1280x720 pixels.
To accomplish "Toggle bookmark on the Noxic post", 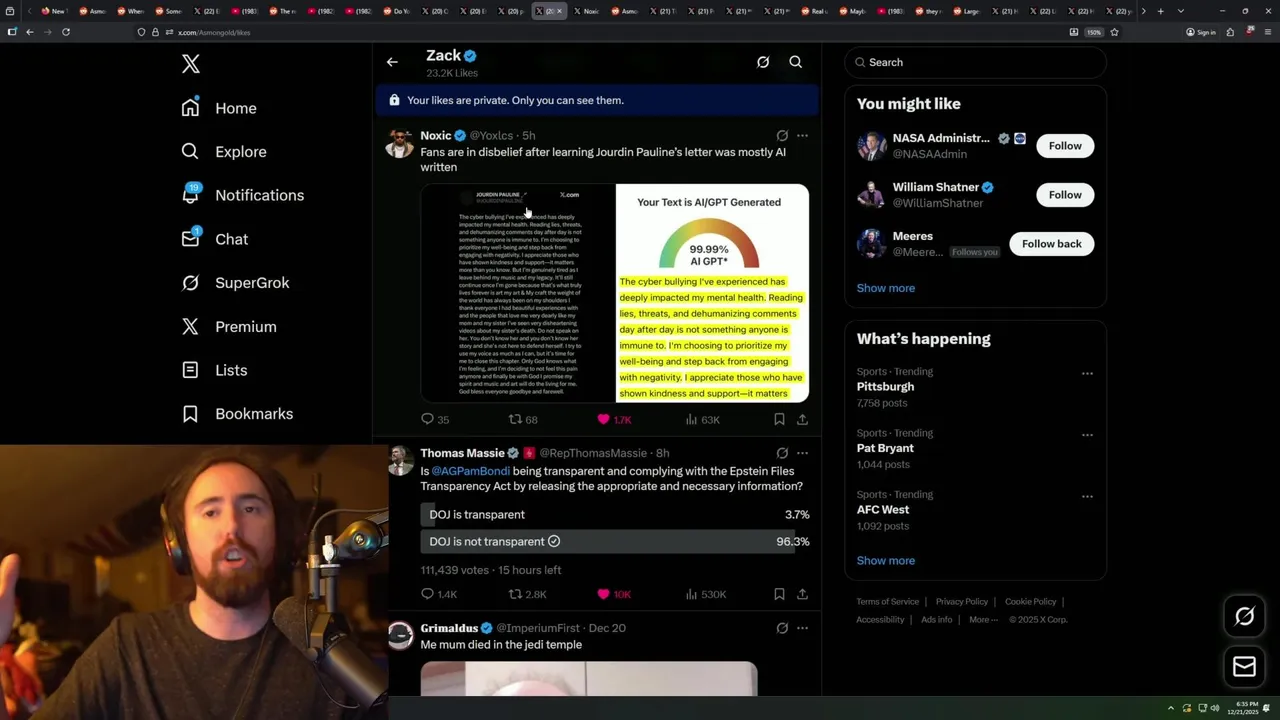I will pyautogui.click(x=779, y=419).
